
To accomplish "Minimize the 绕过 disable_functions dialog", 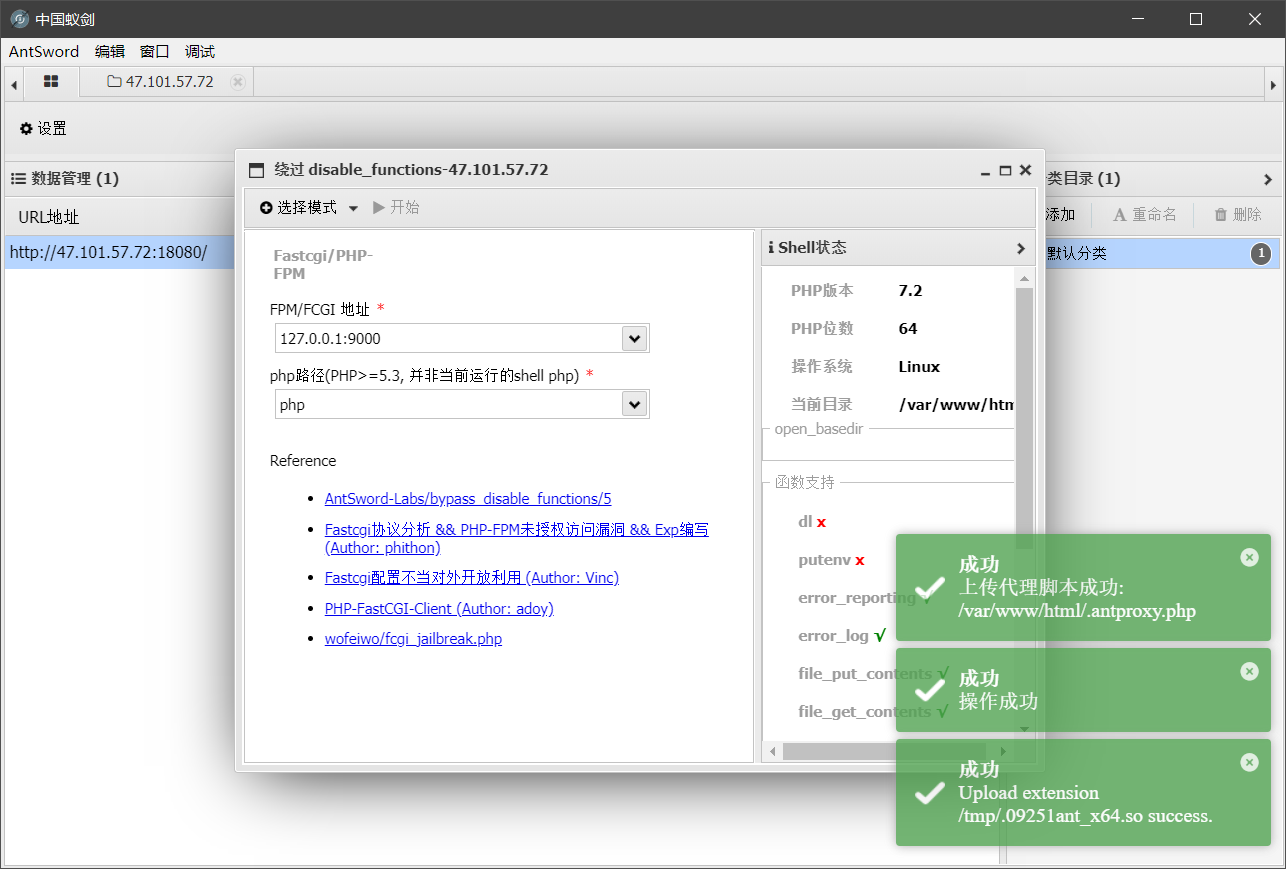I will click(x=986, y=170).
